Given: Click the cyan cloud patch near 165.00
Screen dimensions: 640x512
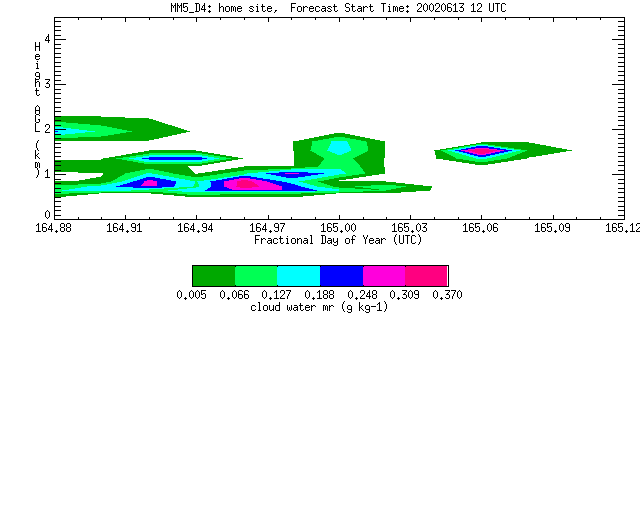Looking at the screenshot, I should click(x=339, y=147).
